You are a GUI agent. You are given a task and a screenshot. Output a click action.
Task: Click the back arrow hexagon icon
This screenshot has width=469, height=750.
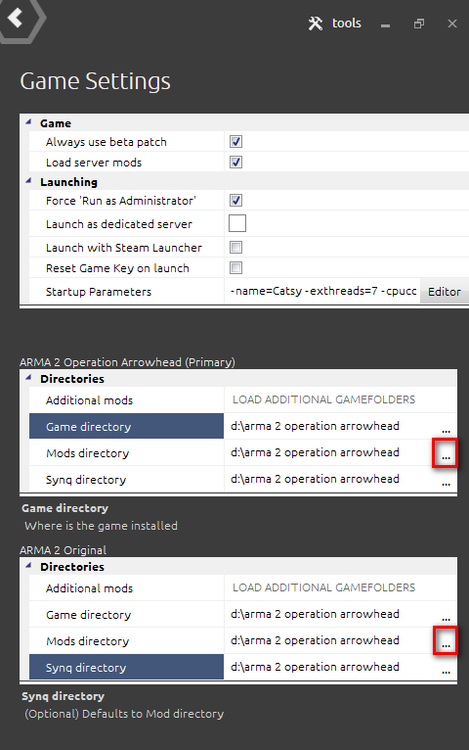click(x=18, y=18)
